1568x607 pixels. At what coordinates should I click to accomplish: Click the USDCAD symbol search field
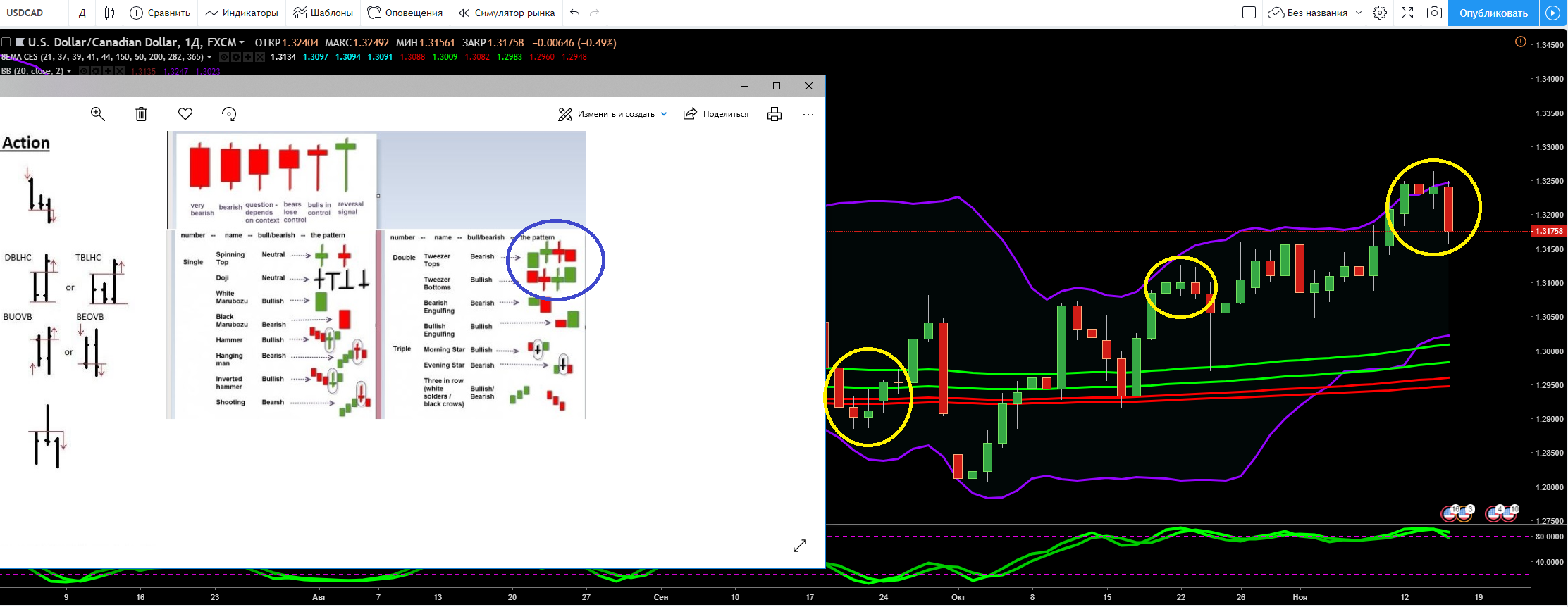tap(34, 13)
